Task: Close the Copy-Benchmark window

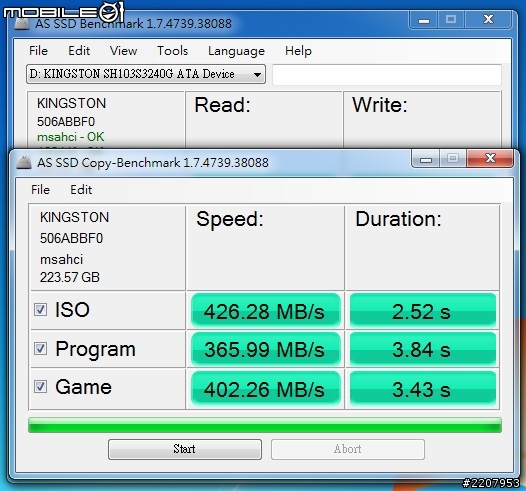Action: 490,158
